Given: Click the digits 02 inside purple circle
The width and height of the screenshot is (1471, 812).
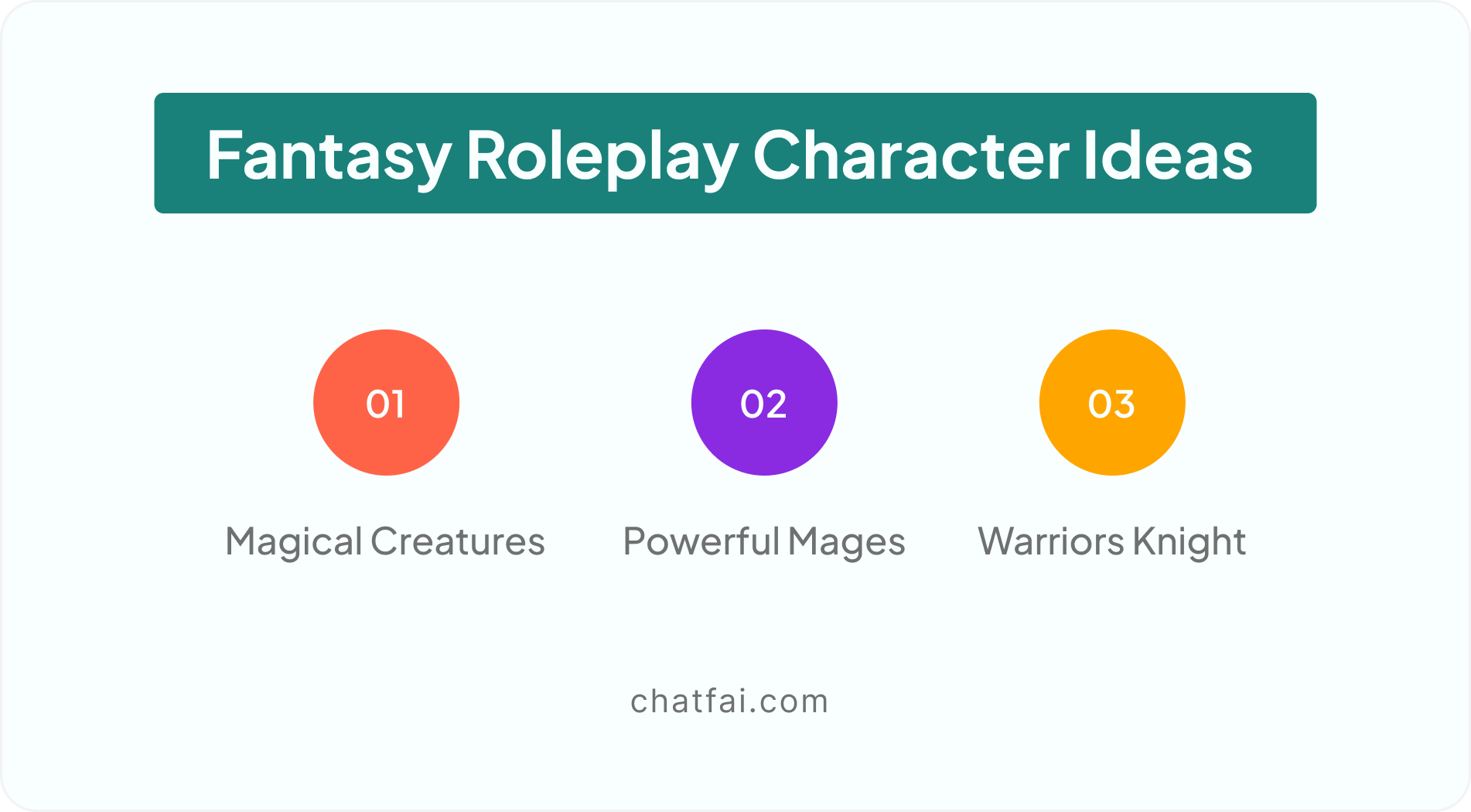Looking at the screenshot, I should pyautogui.click(x=764, y=404).
